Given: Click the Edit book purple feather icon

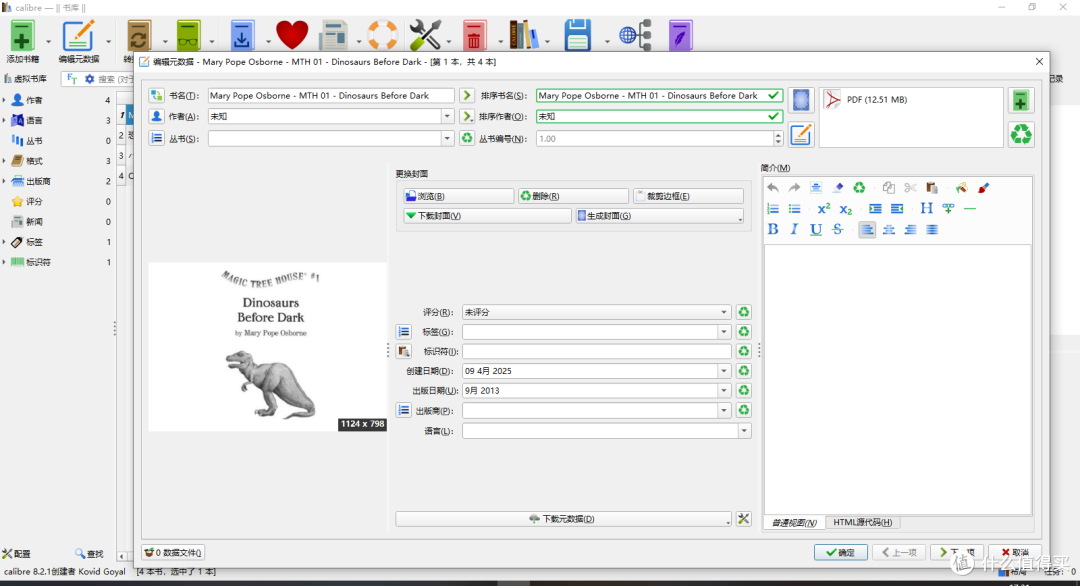Looking at the screenshot, I should (x=680, y=35).
